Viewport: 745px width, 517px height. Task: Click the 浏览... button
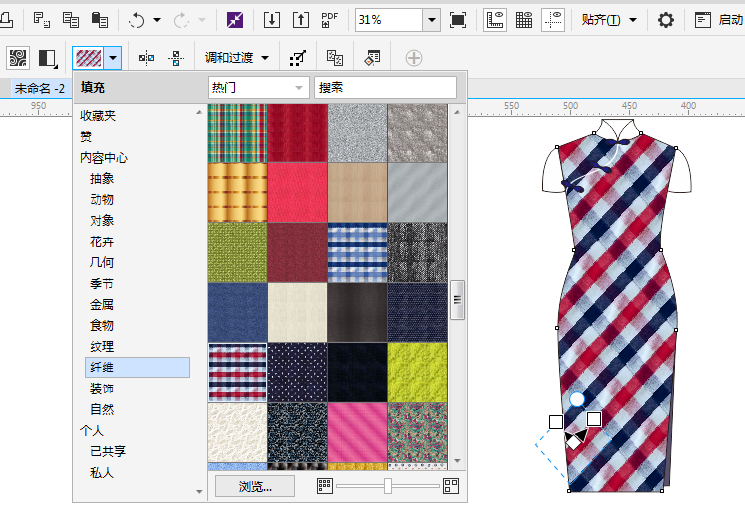[x=255, y=486]
